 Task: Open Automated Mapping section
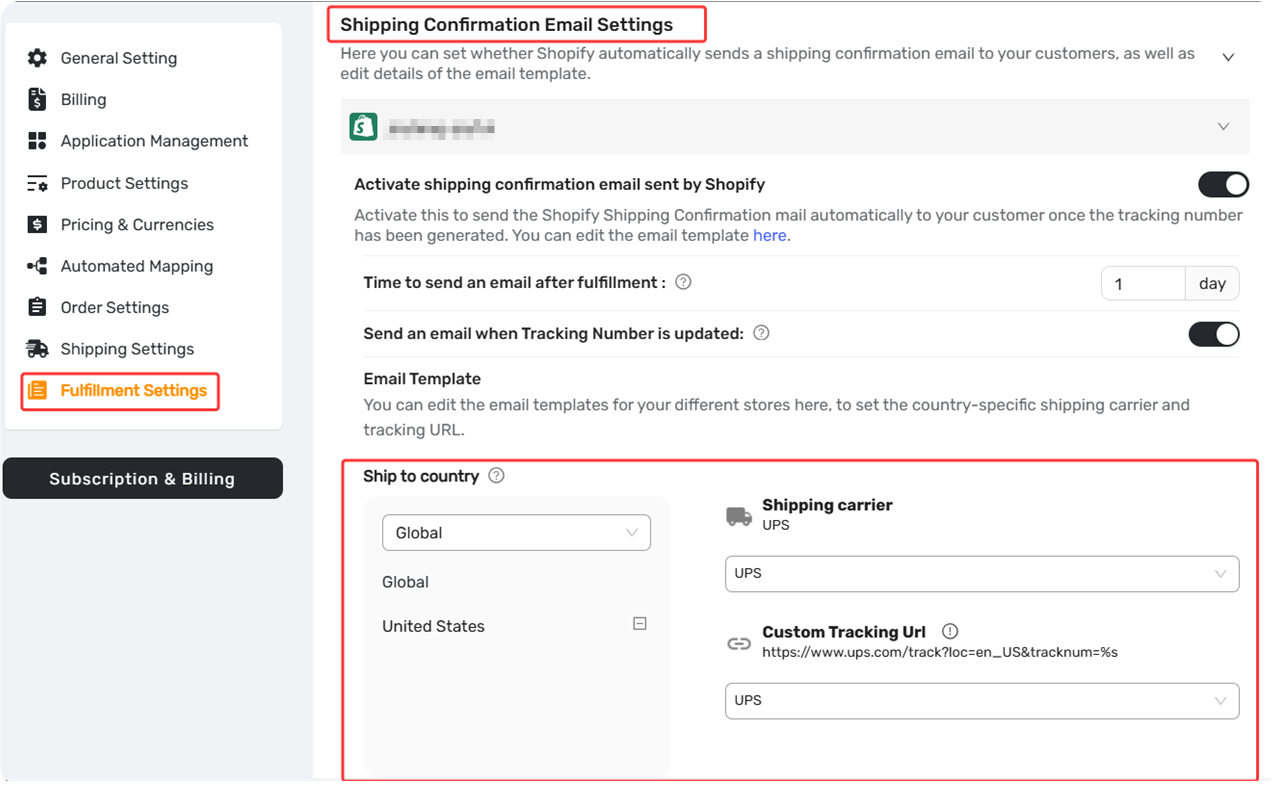(137, 266)
